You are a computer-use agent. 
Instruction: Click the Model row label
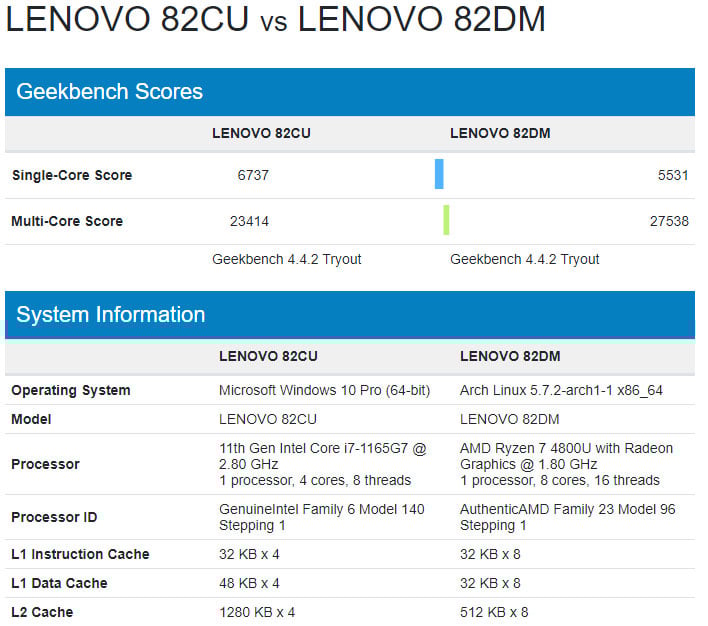31,420
